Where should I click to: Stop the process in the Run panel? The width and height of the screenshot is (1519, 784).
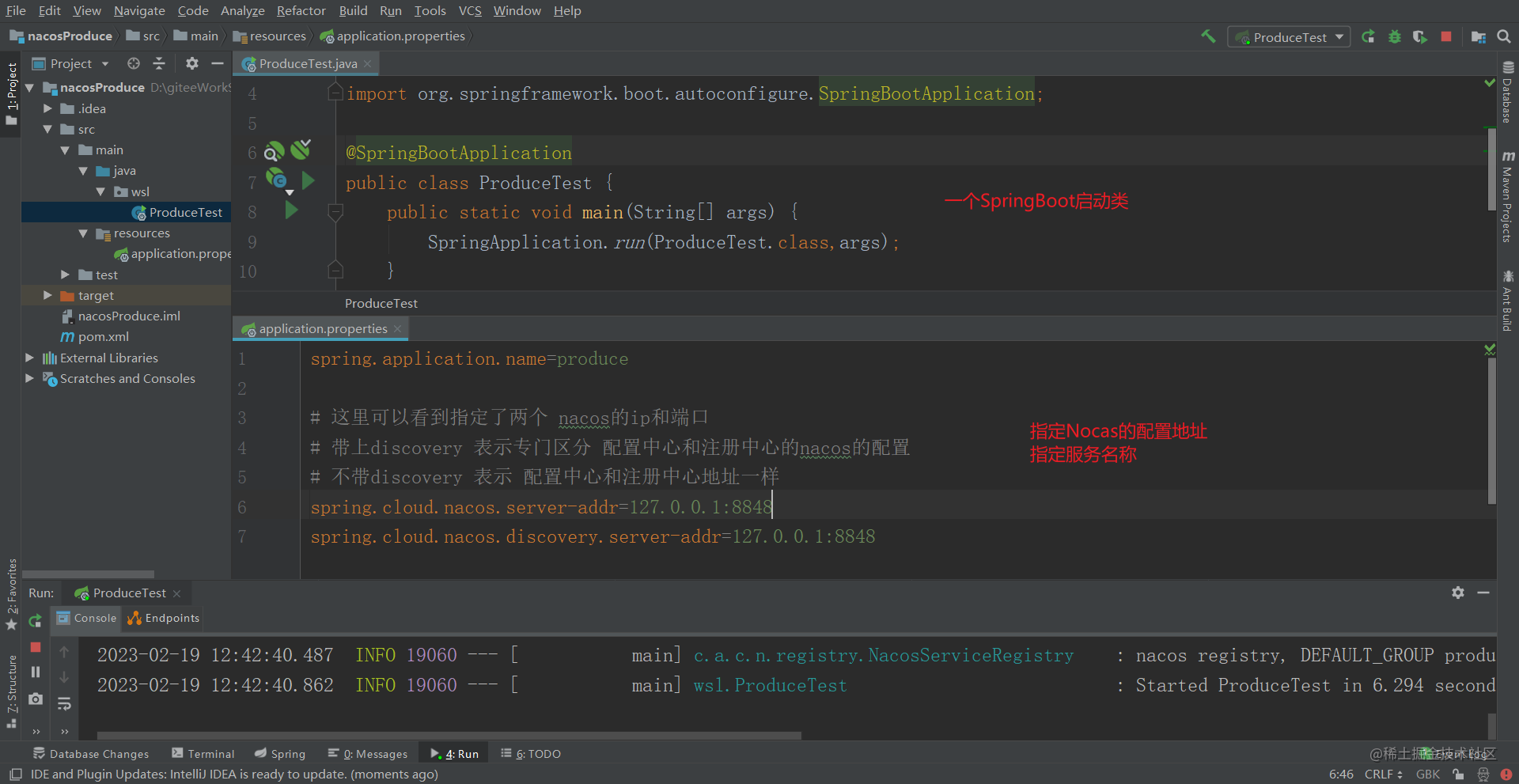(35, 647)
